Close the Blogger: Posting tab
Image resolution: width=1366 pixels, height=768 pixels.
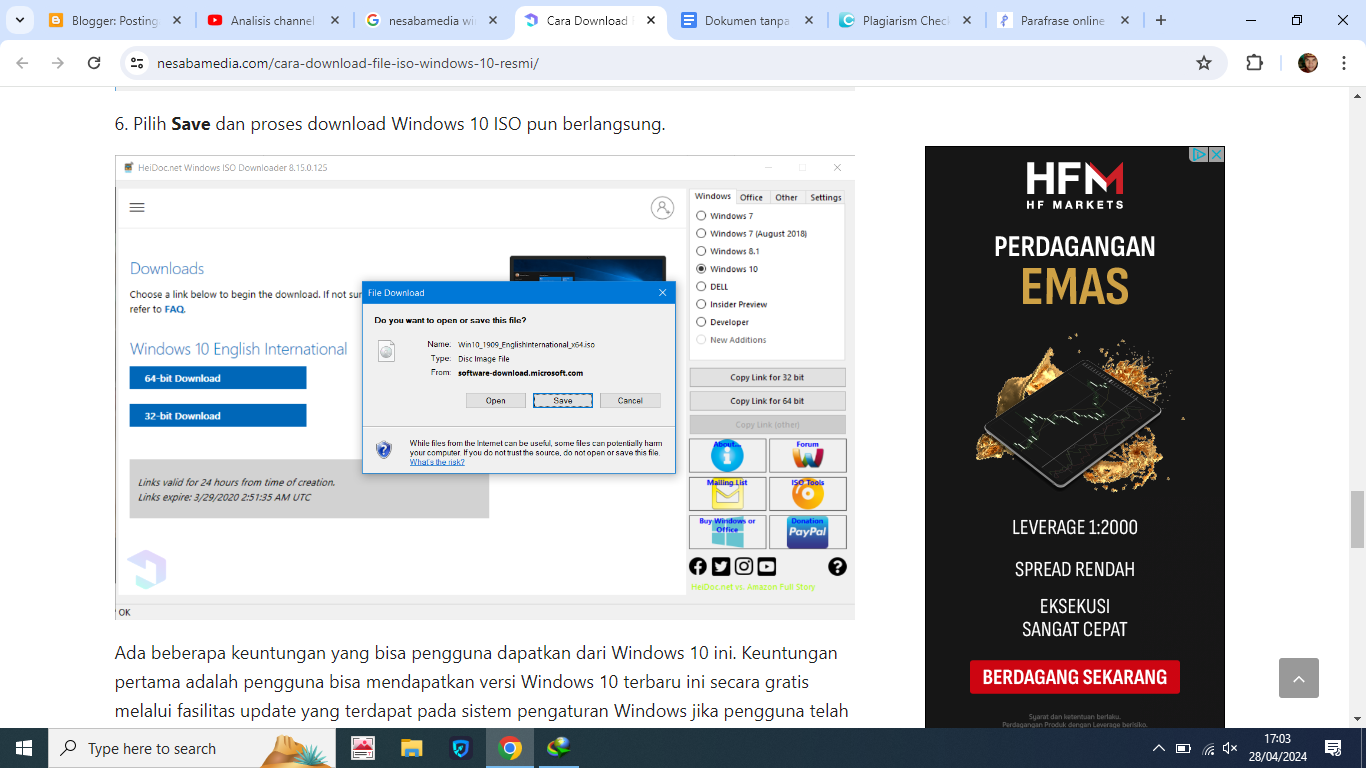click(x=177, y=20)
